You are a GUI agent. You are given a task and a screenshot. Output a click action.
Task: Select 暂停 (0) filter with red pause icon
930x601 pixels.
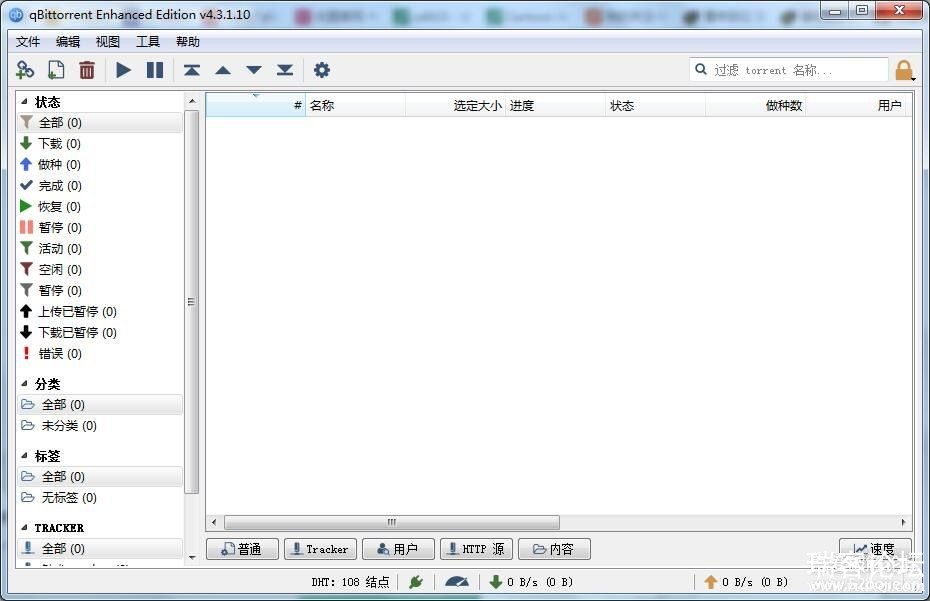pyautogui.click(x=100, y=227)
